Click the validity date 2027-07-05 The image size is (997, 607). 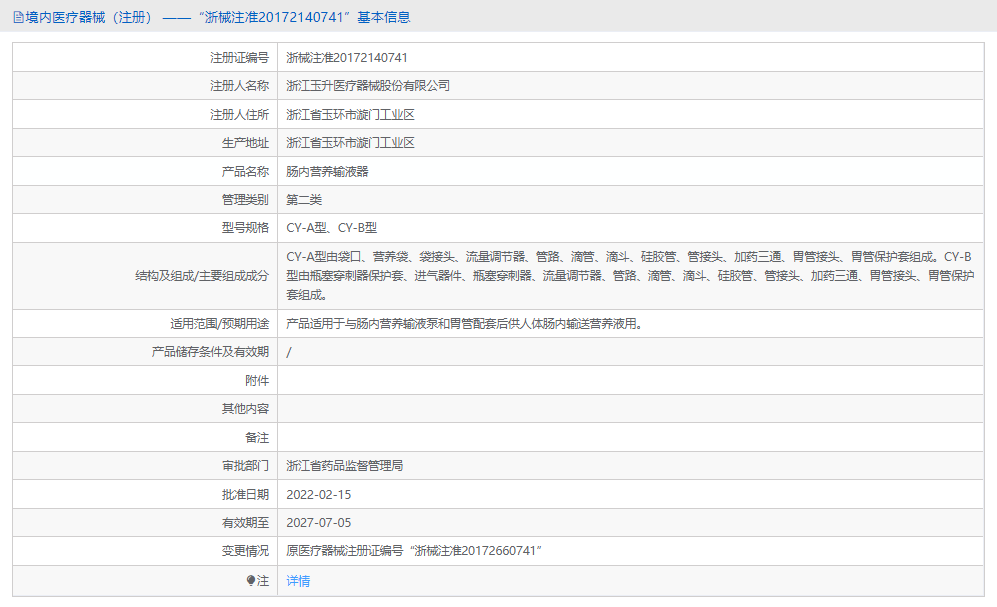click(319, 522)
